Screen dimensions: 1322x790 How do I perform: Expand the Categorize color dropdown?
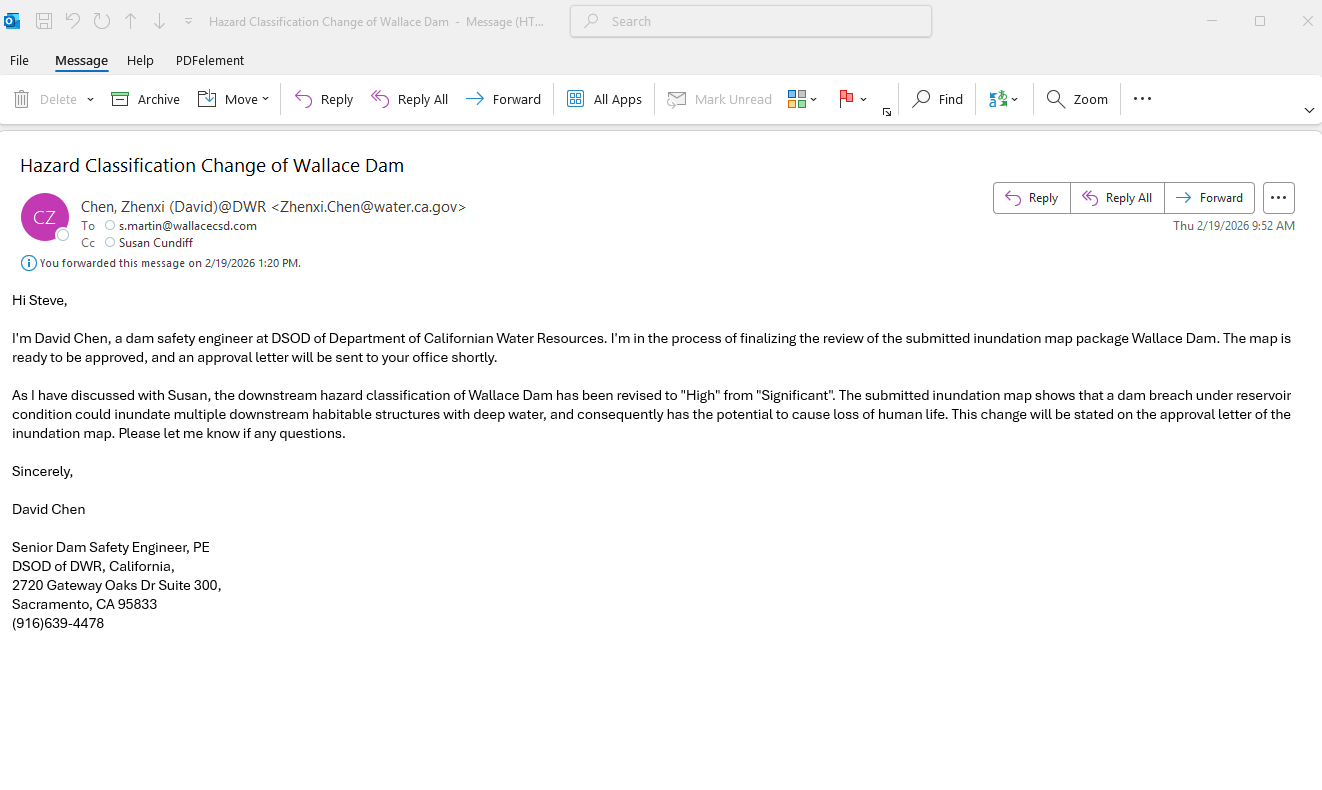click(814, 99)
